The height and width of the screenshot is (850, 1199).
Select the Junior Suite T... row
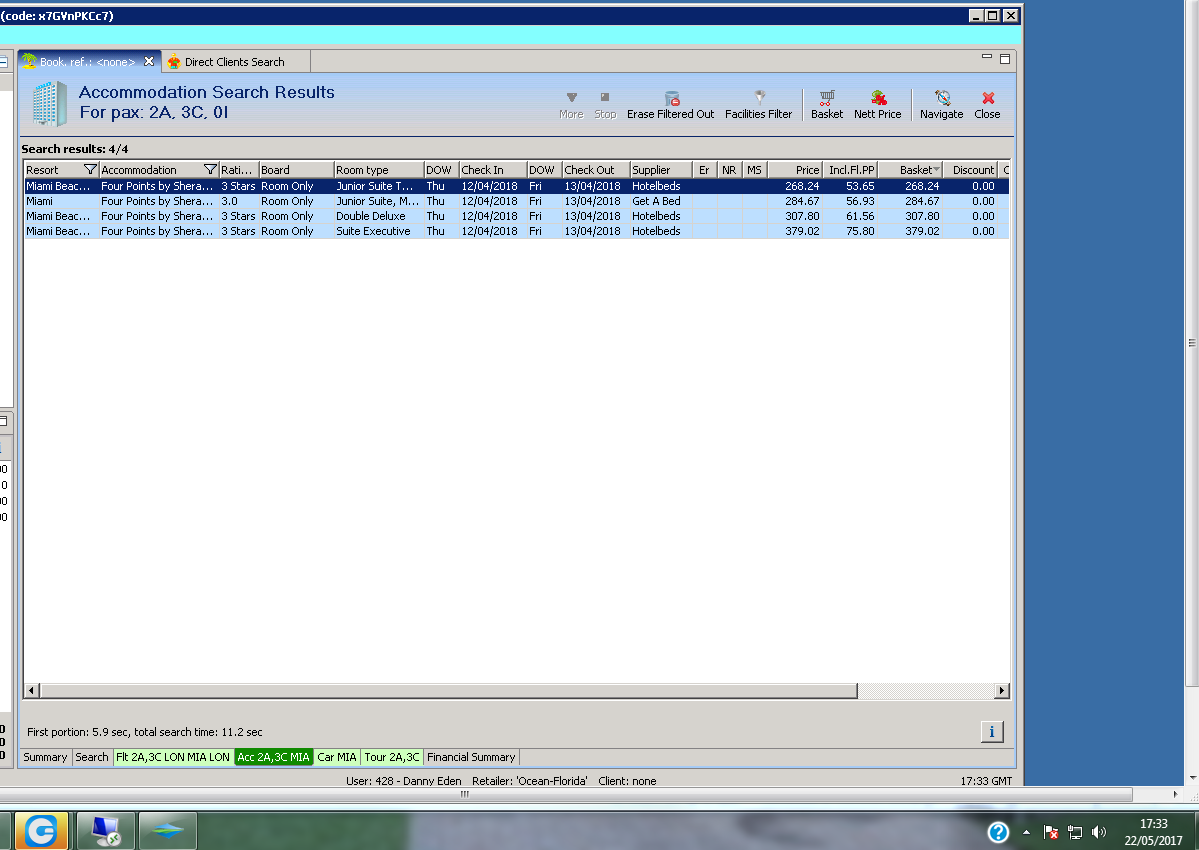tap(516, 186)
